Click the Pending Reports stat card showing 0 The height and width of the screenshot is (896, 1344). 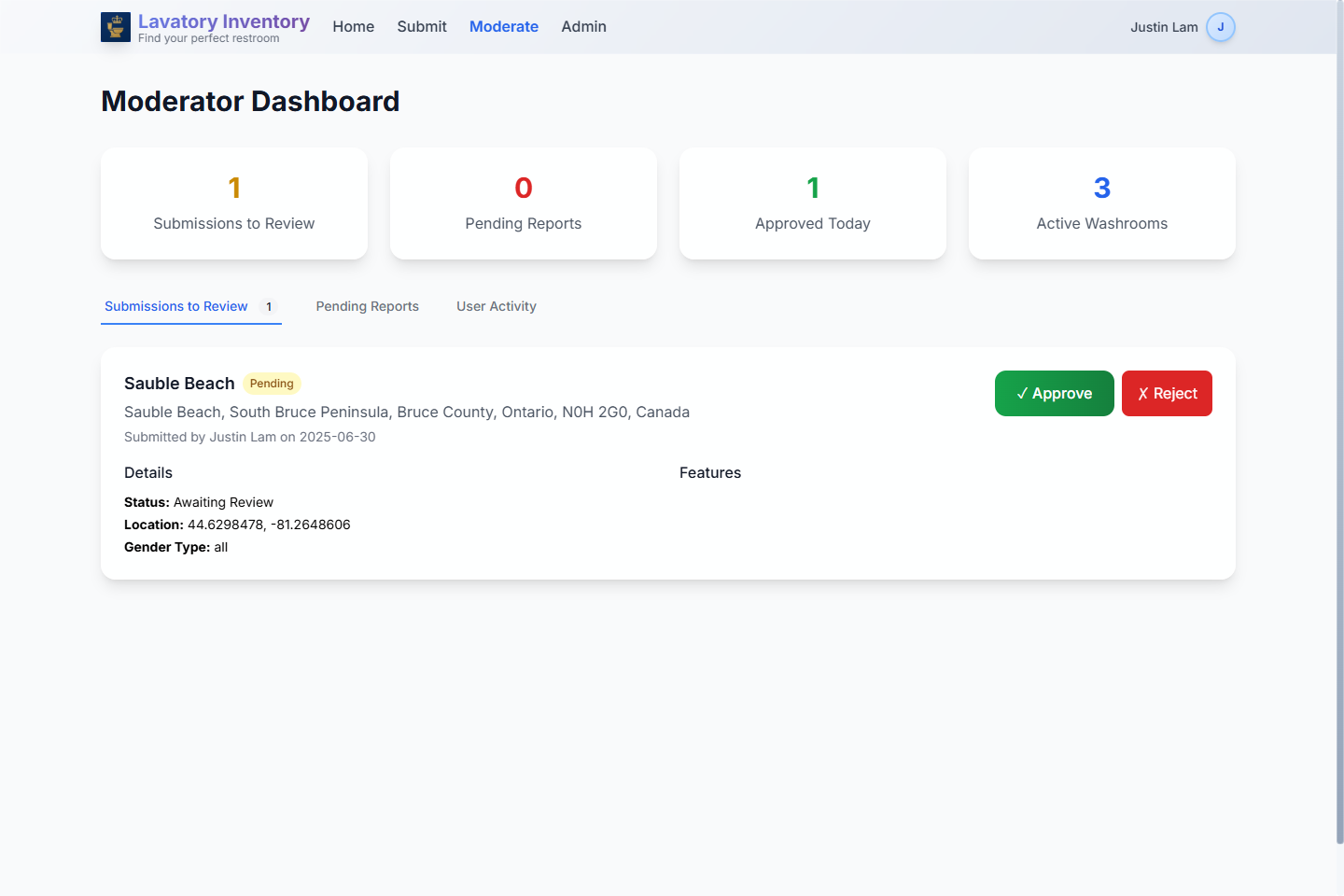pos(524,203)
